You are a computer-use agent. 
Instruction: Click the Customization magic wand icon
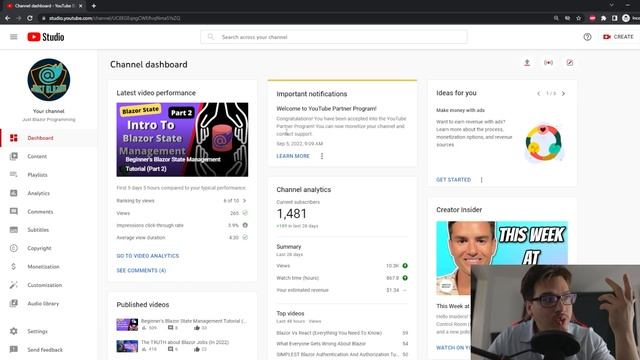13,285
